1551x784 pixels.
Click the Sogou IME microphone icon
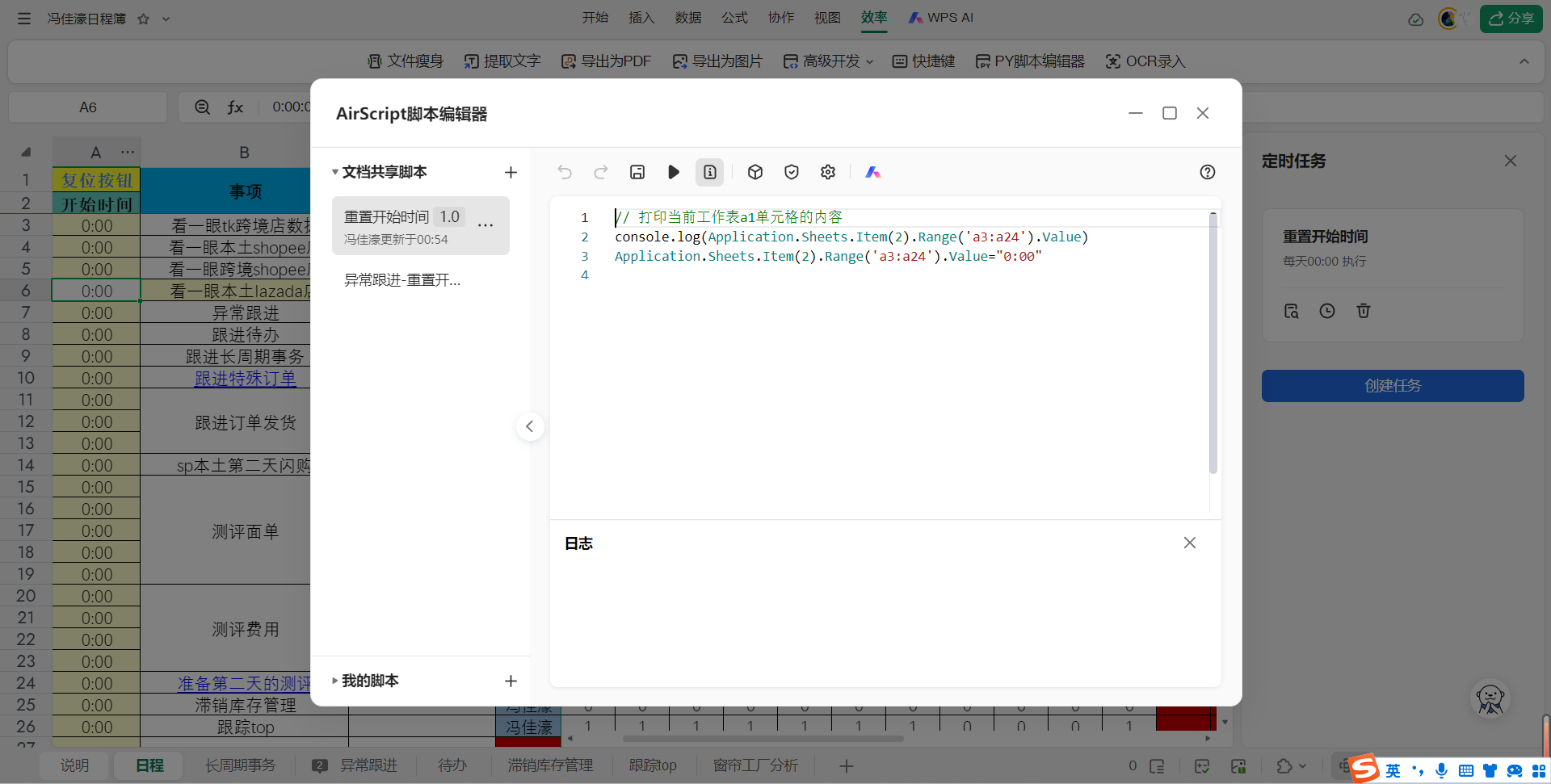[x=1442, y=770]
